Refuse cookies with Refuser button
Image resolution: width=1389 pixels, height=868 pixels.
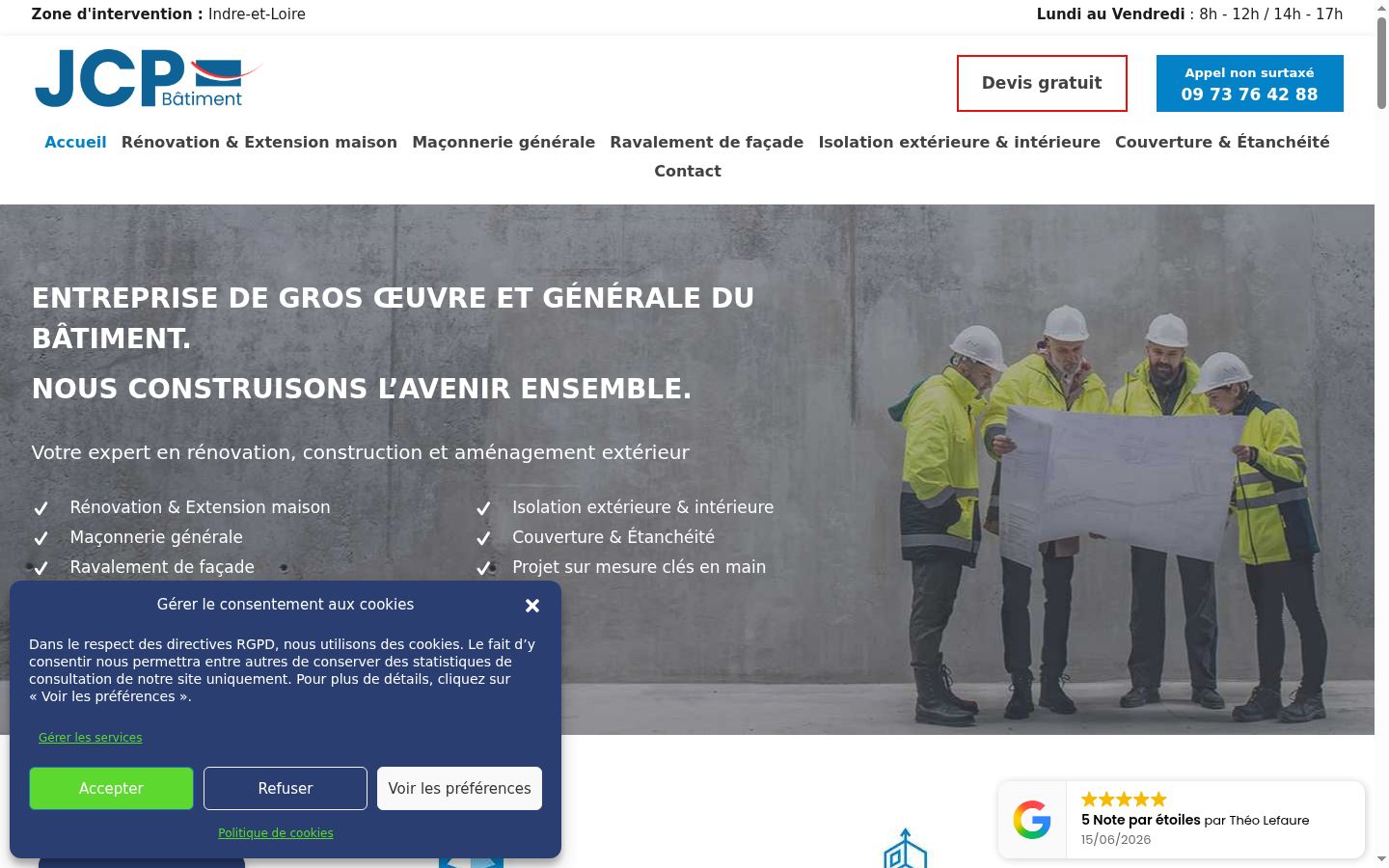coord(286,788)
